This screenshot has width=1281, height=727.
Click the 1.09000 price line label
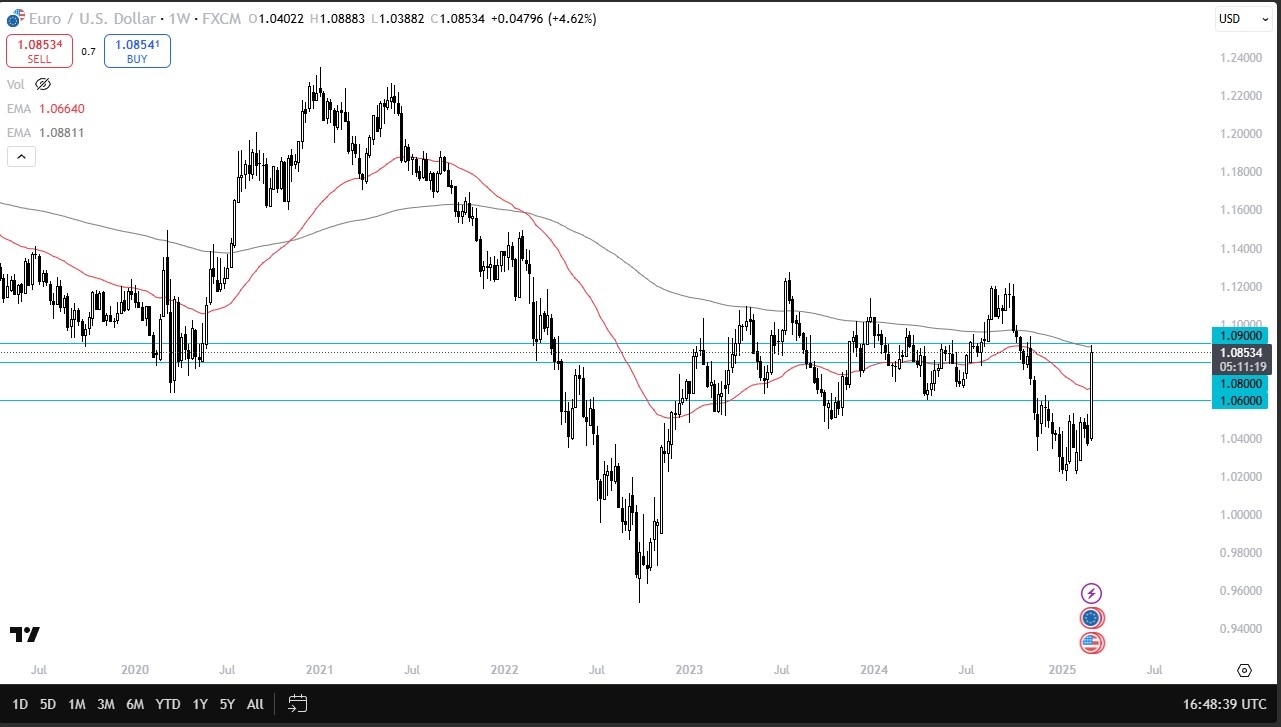pos(1239,335)
